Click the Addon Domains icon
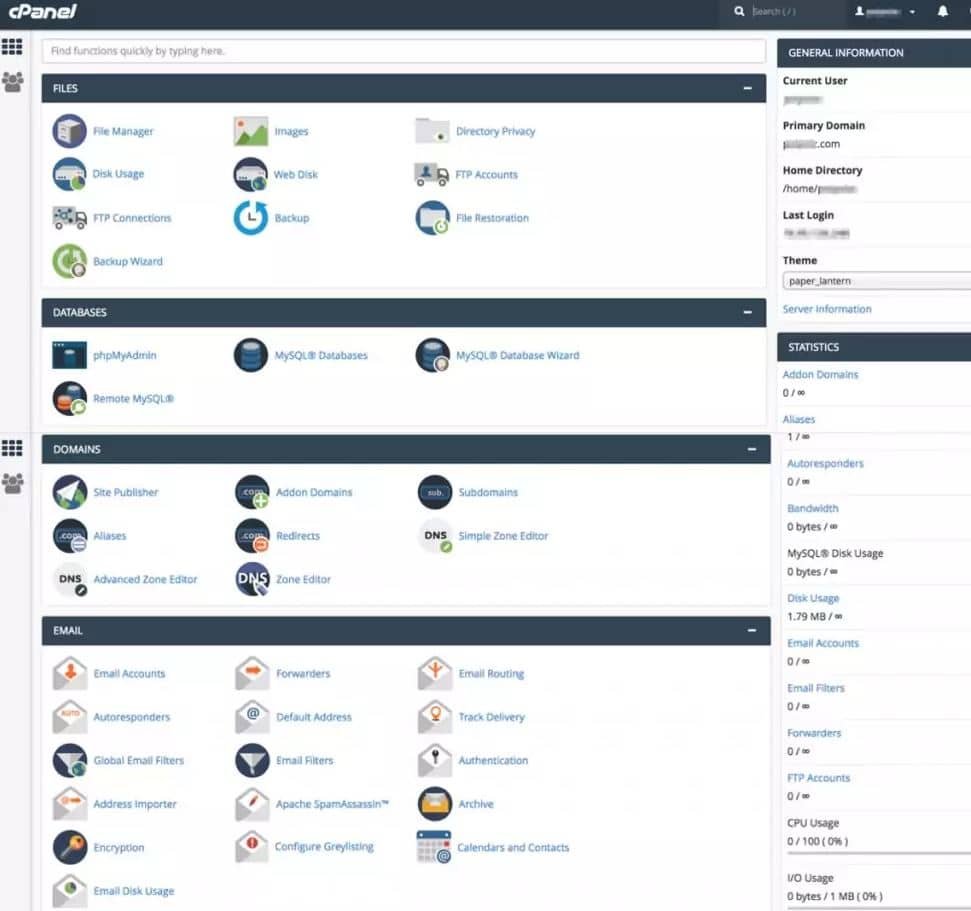This screenshot has height=911, width=971. (x=252, y=492)
